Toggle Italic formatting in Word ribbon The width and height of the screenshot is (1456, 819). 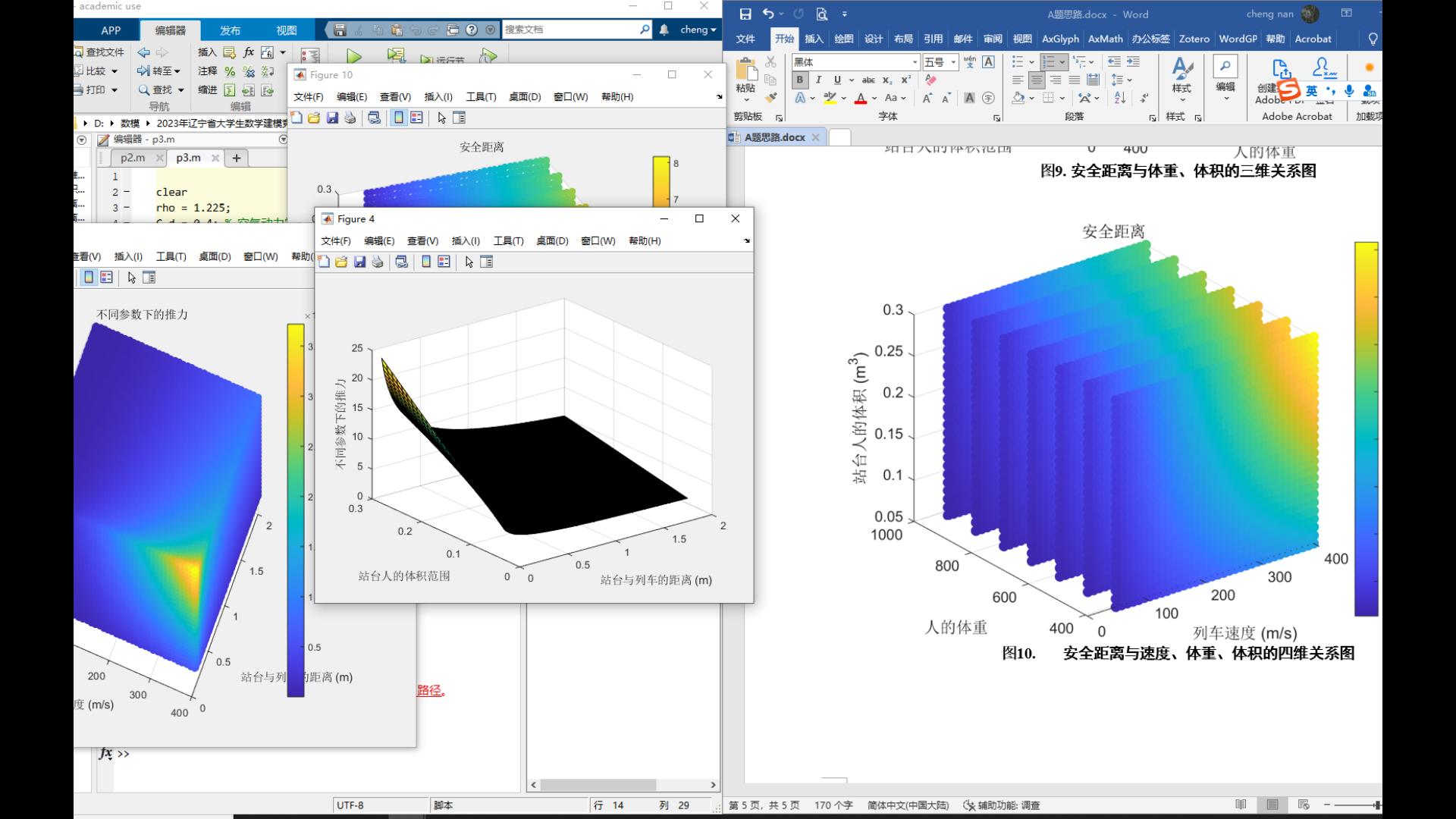[818, 80]
